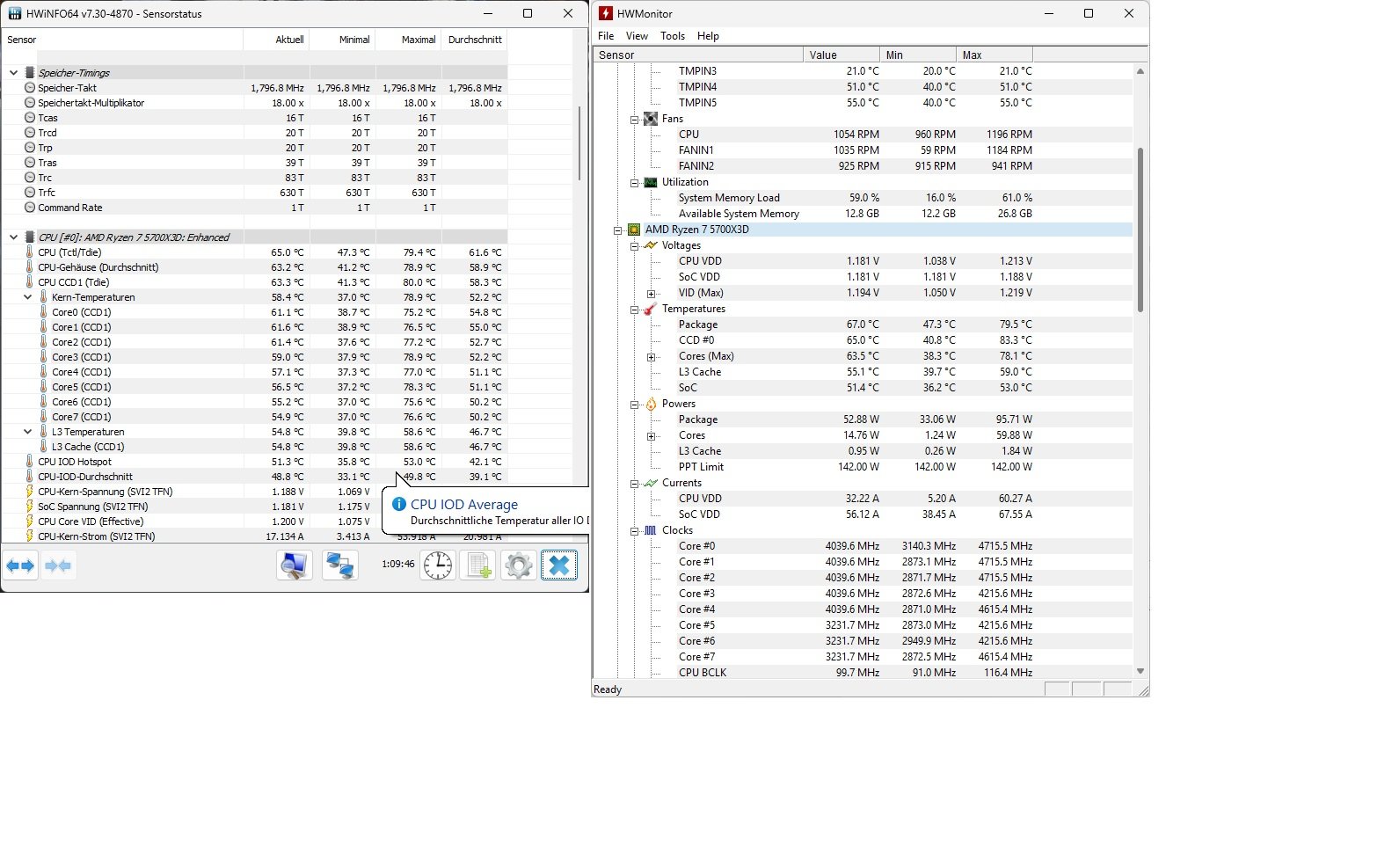Click HWMonitor vertical scrollbar thumb
1399x868 pixels.
click(x=1140, y=230)
